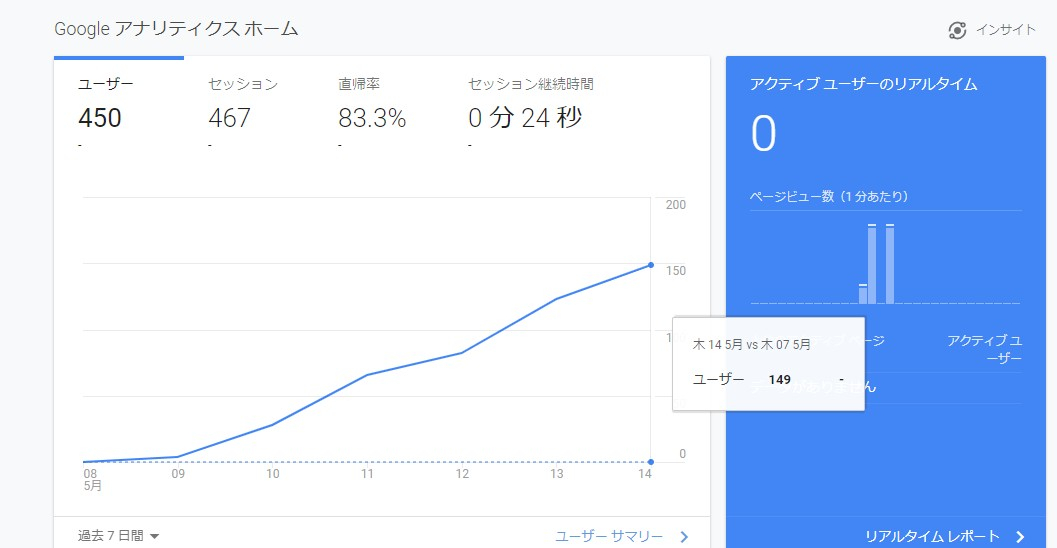1057x548 pixels.
Task: Click the アクティブ ユーザー column header
Action: (x=984, y=349)
